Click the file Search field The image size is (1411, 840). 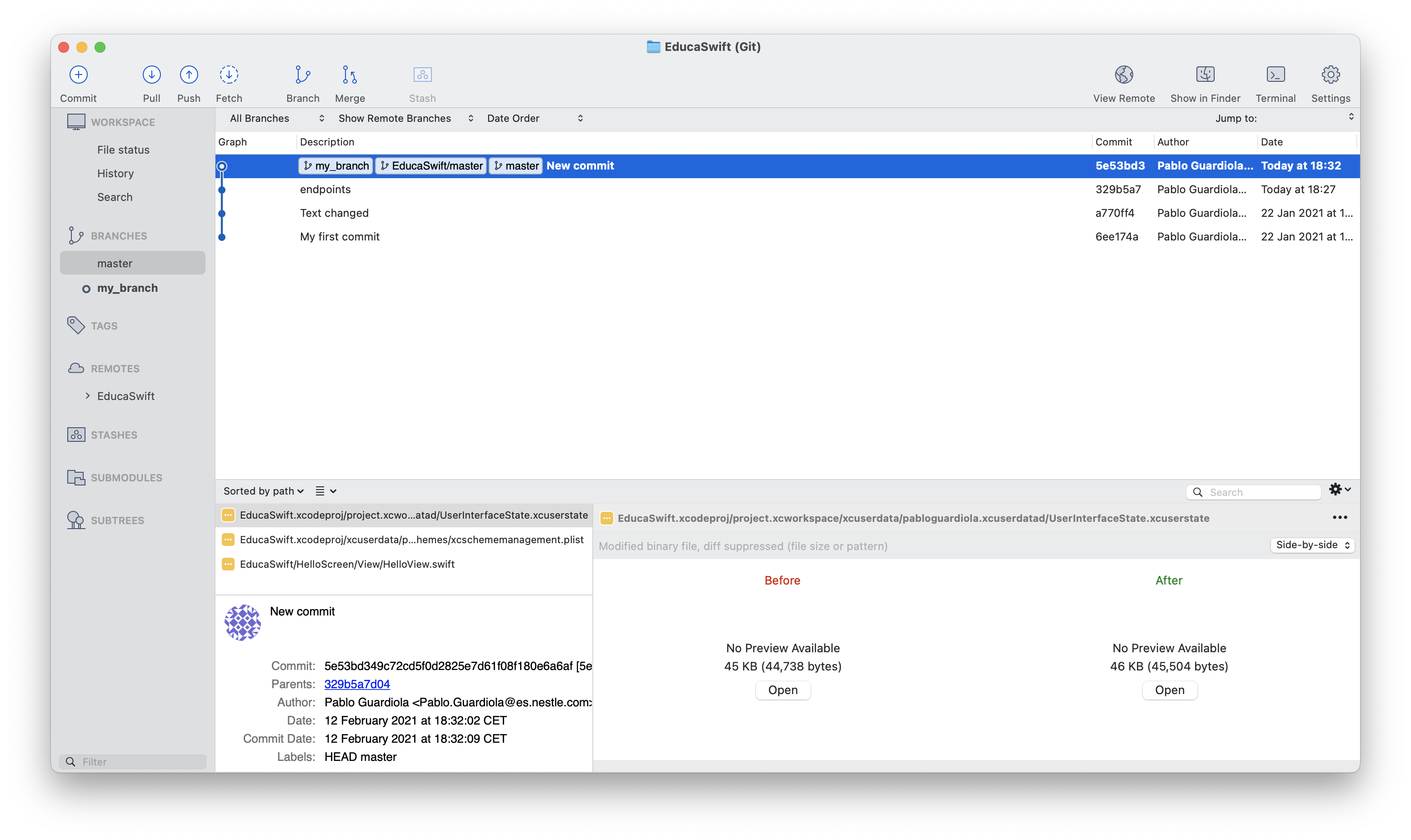point(1254,492)
